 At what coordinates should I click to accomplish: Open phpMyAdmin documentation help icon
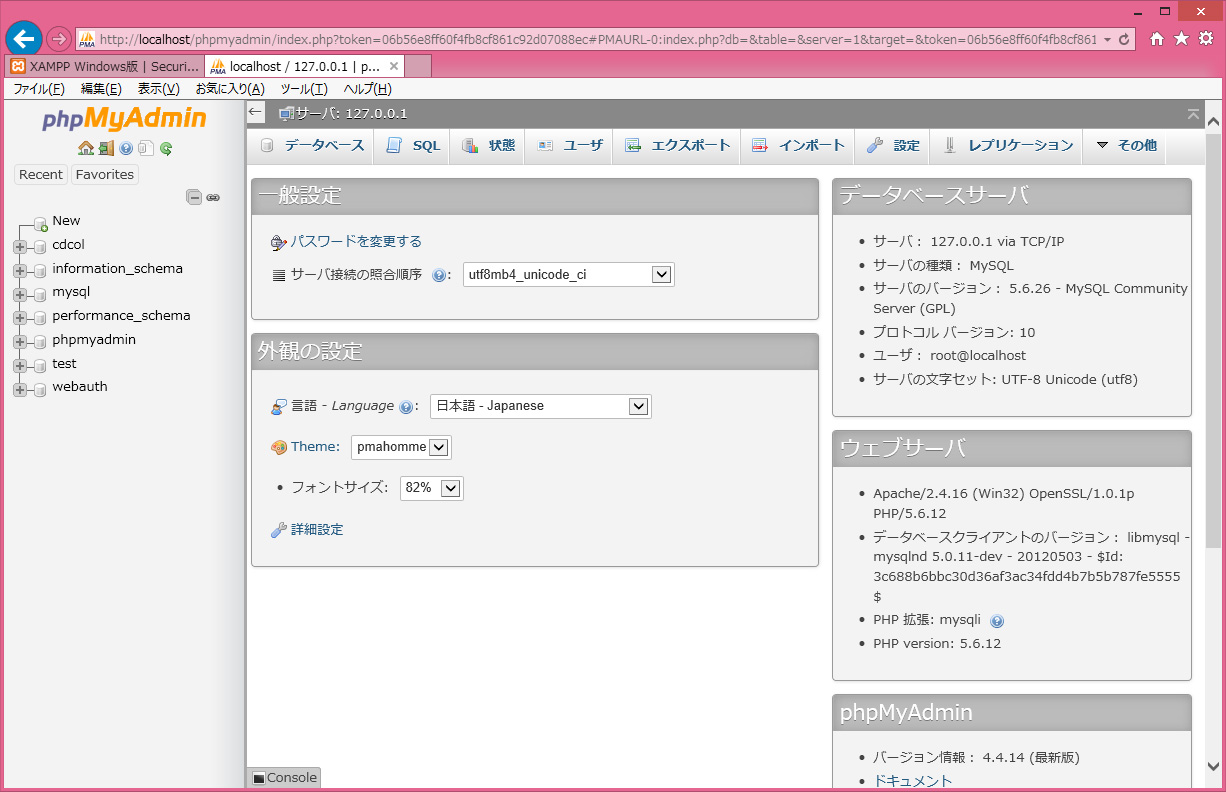(126, 148)
